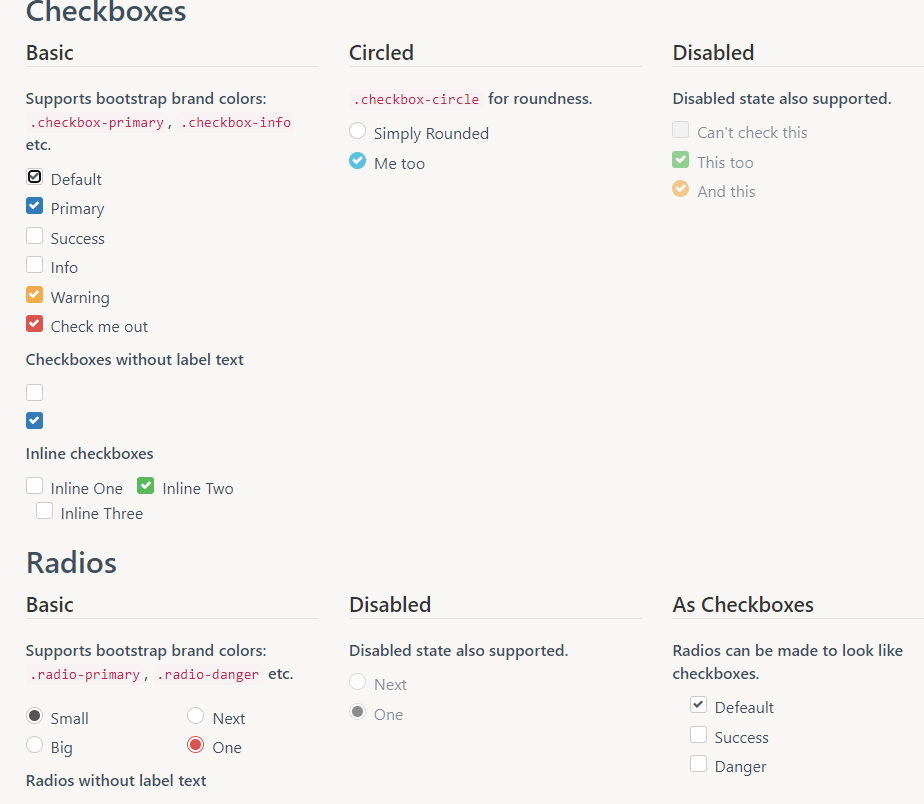Choose the Big radio option

point(35,744)
